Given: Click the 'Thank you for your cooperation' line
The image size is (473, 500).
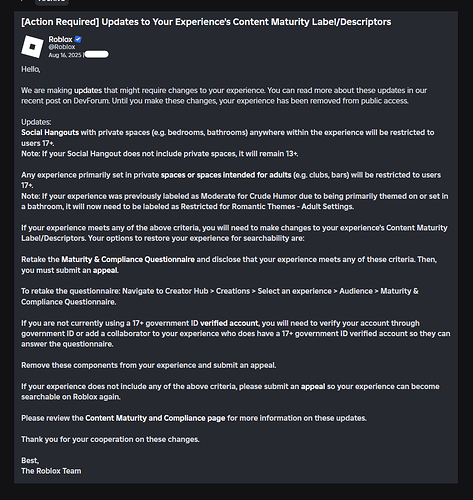Looking at the screenshot, I should coord(110,440).
